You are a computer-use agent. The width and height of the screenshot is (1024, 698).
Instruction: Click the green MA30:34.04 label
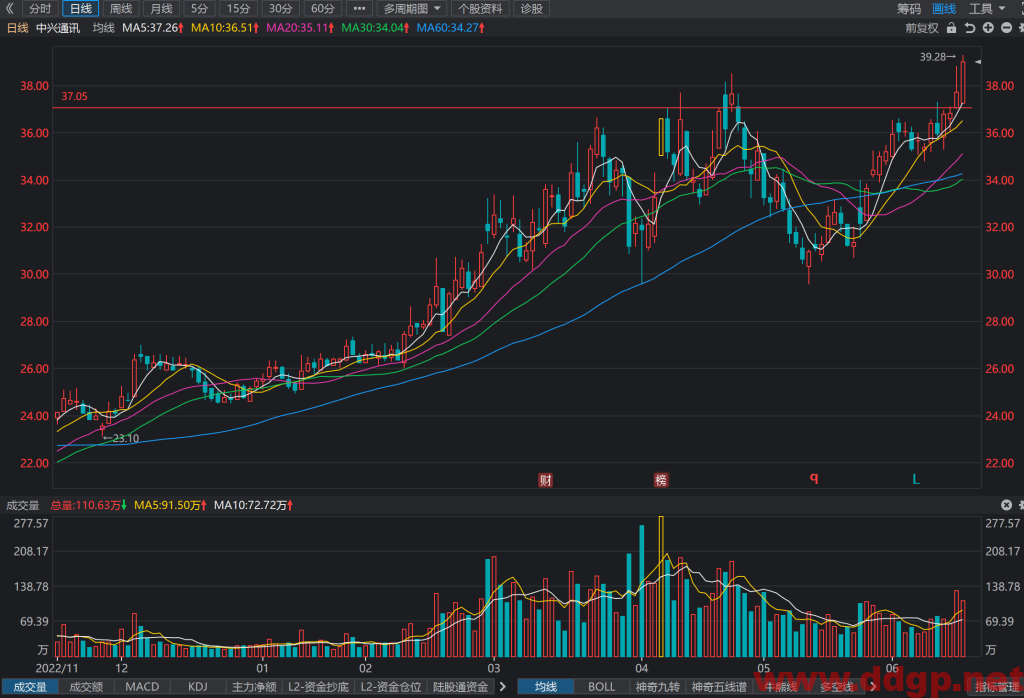pos(376,28)
